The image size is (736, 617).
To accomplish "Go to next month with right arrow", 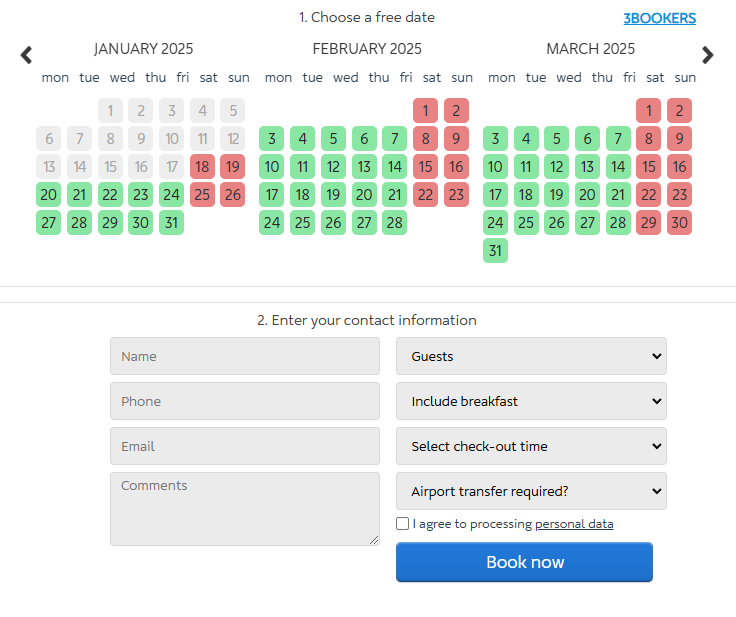I will click(708, 55).
